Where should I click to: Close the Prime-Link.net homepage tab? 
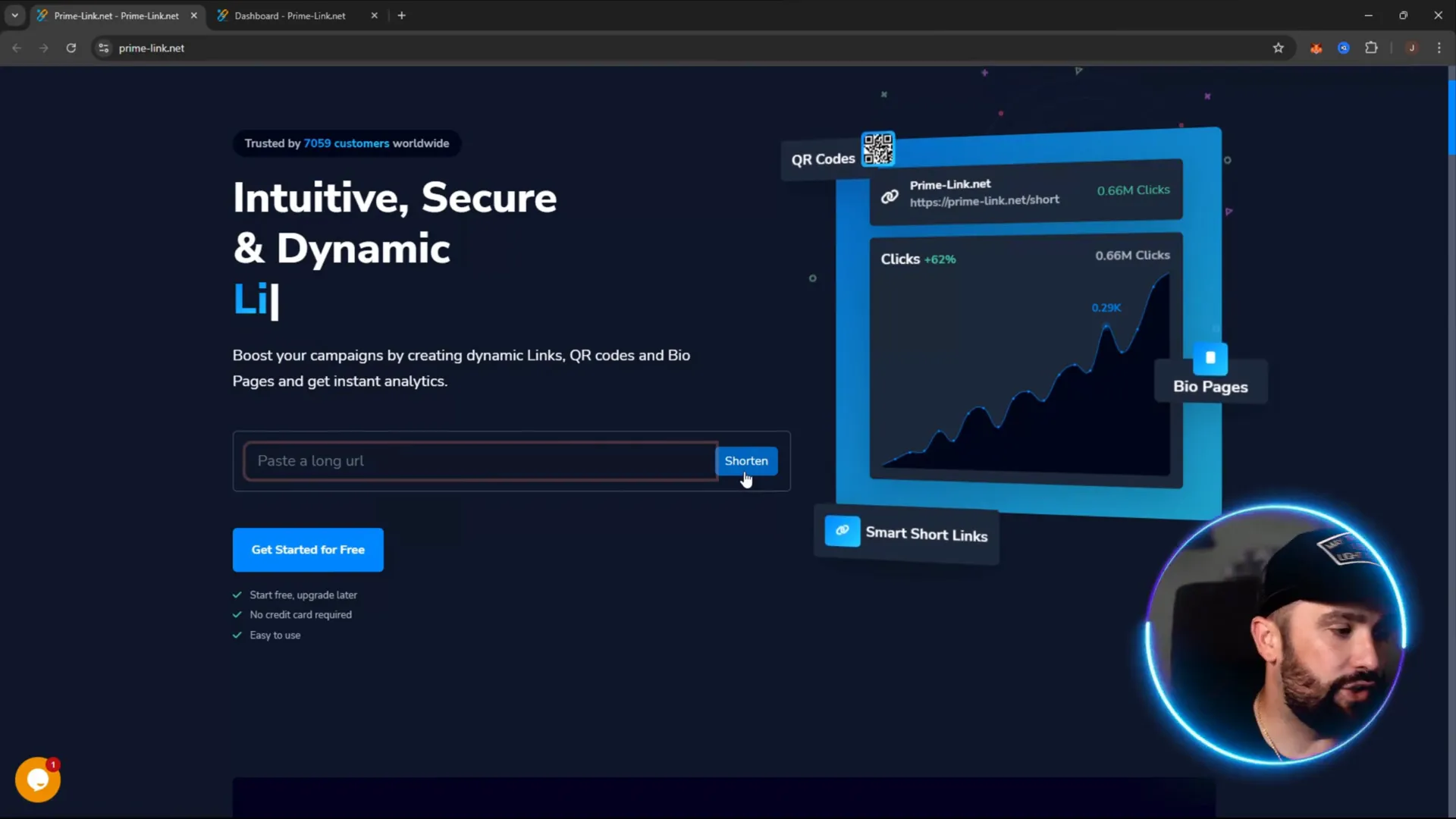[193, 15]
